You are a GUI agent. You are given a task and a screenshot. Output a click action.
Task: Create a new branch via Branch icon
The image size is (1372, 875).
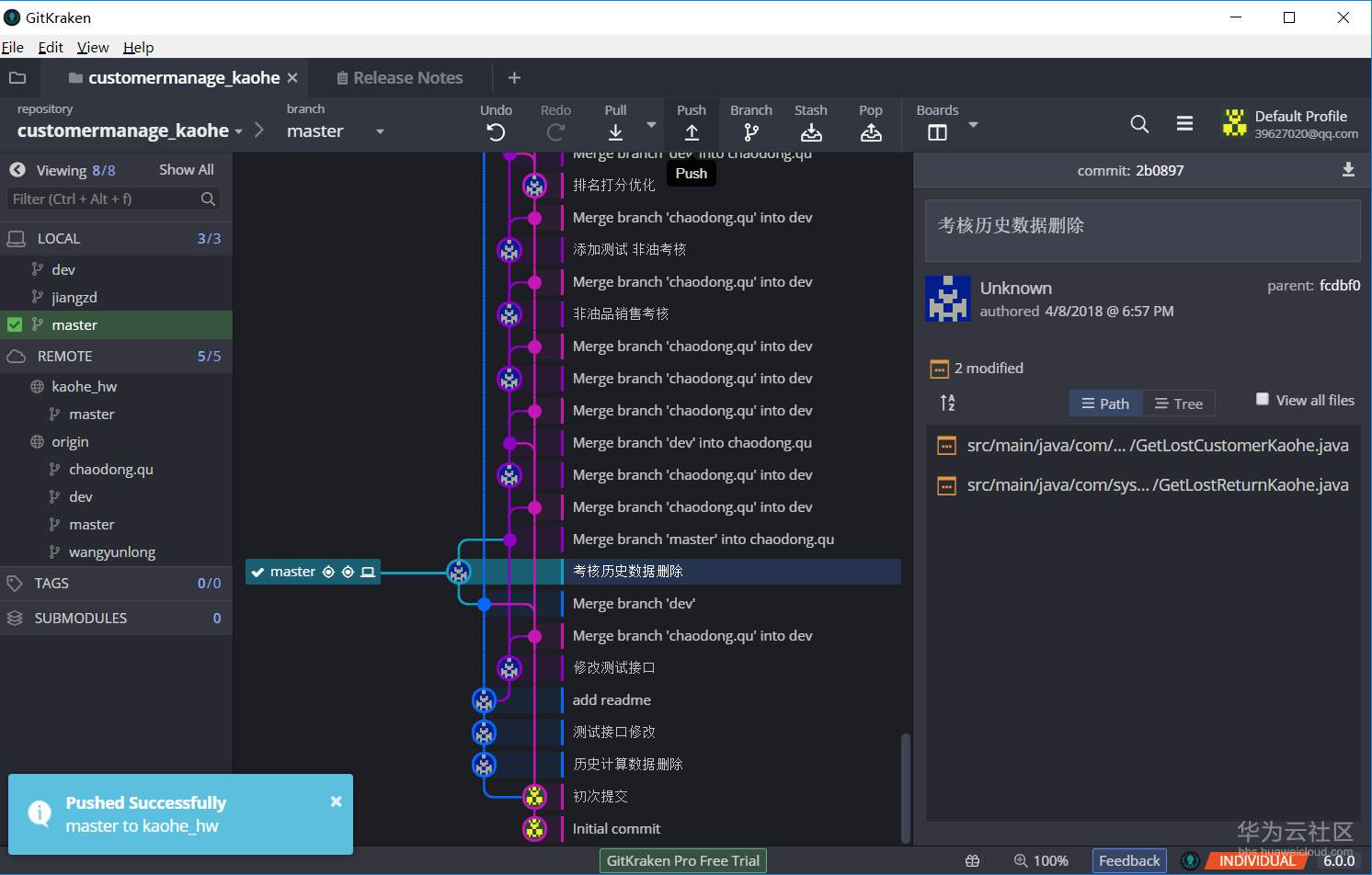tap(751, 132)
